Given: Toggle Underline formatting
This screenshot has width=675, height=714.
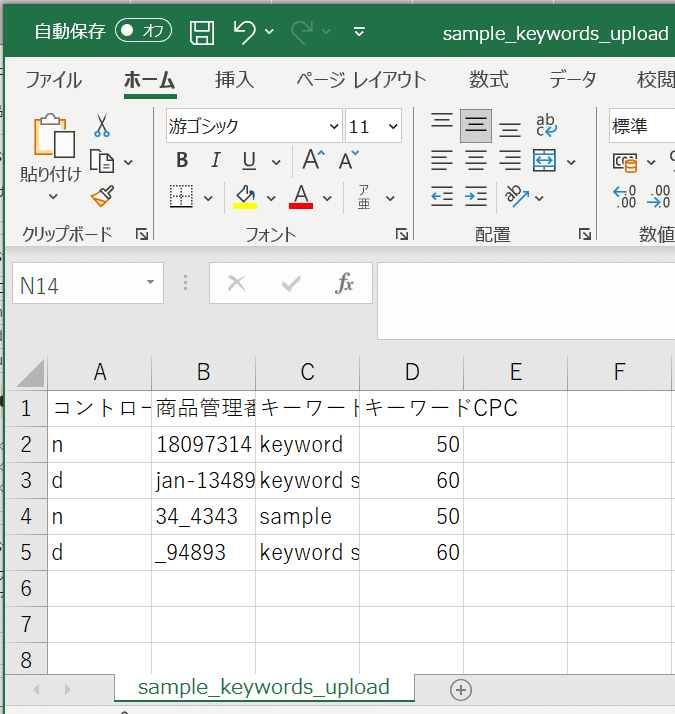Looking at the screenshot, I should 249,161.
